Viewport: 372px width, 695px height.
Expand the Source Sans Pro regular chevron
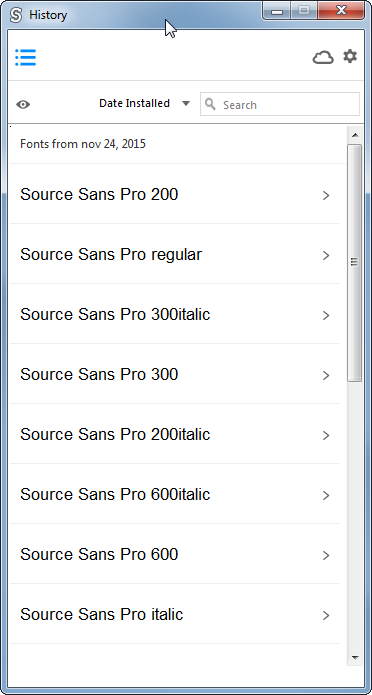326,255
